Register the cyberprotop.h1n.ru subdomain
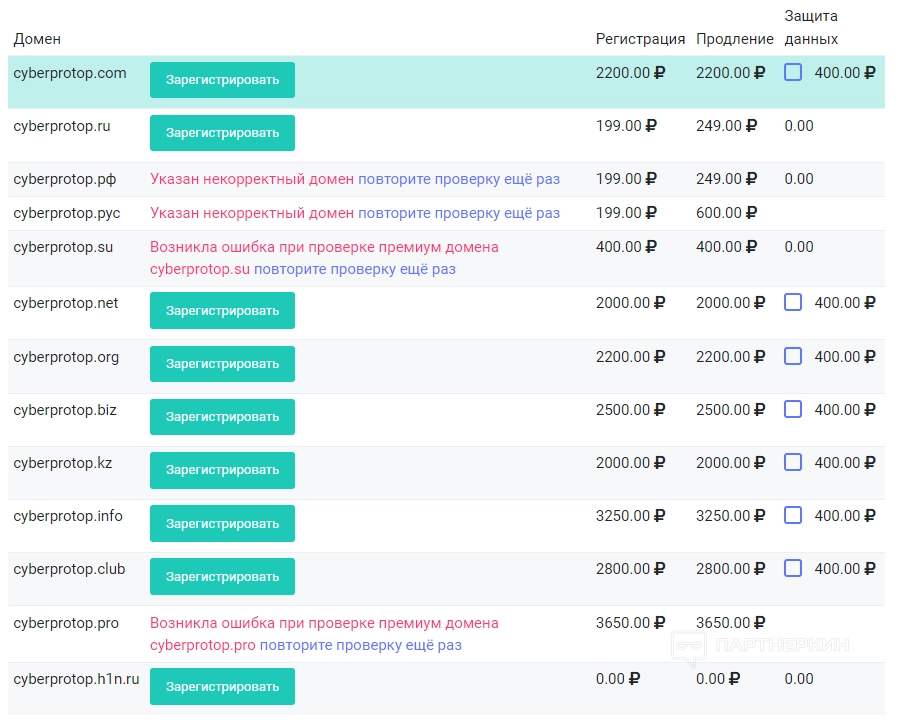 click(x=222, y=686)
